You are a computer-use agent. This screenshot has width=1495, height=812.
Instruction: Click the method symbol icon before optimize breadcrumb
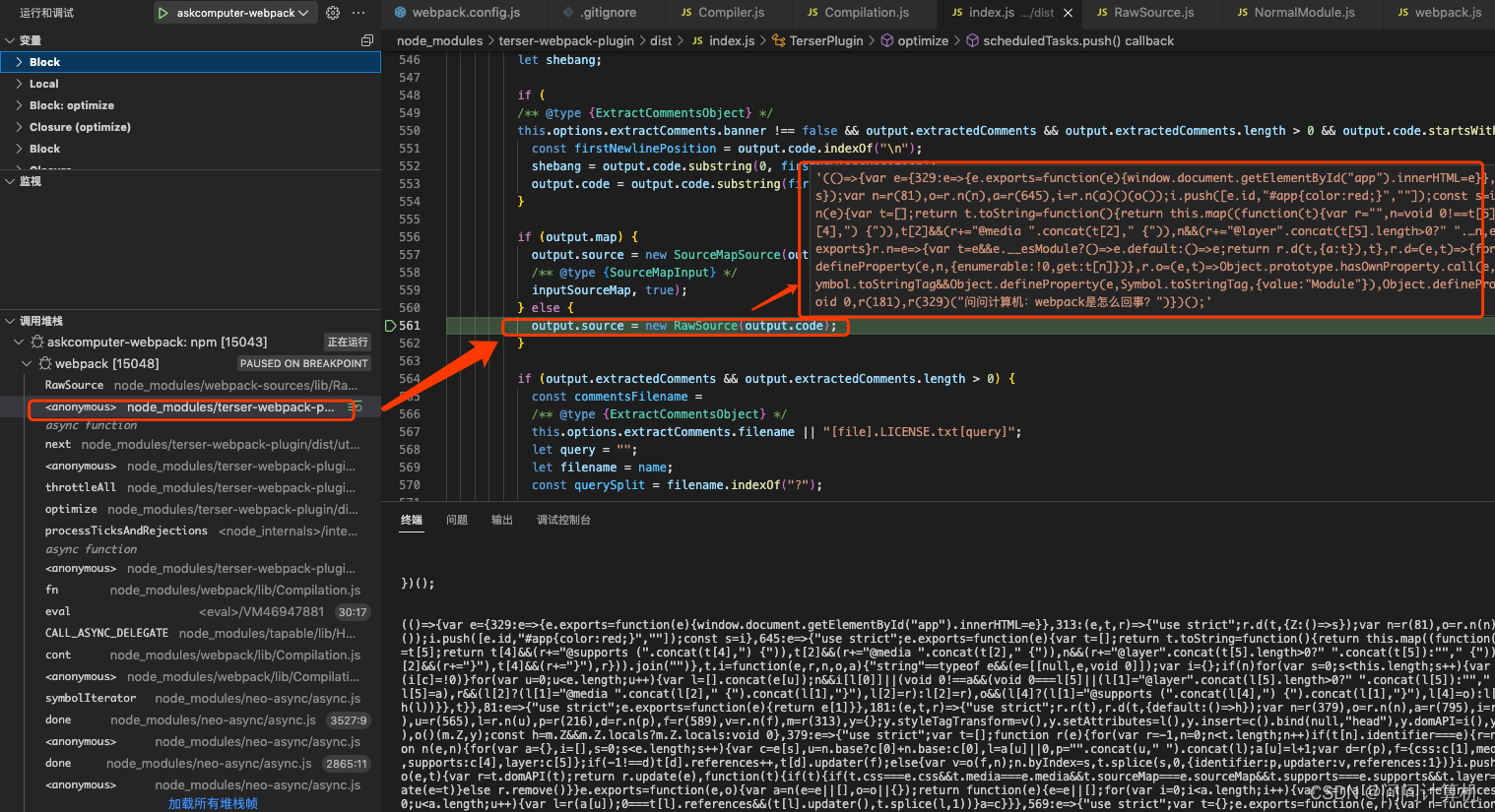click(886, 40)
